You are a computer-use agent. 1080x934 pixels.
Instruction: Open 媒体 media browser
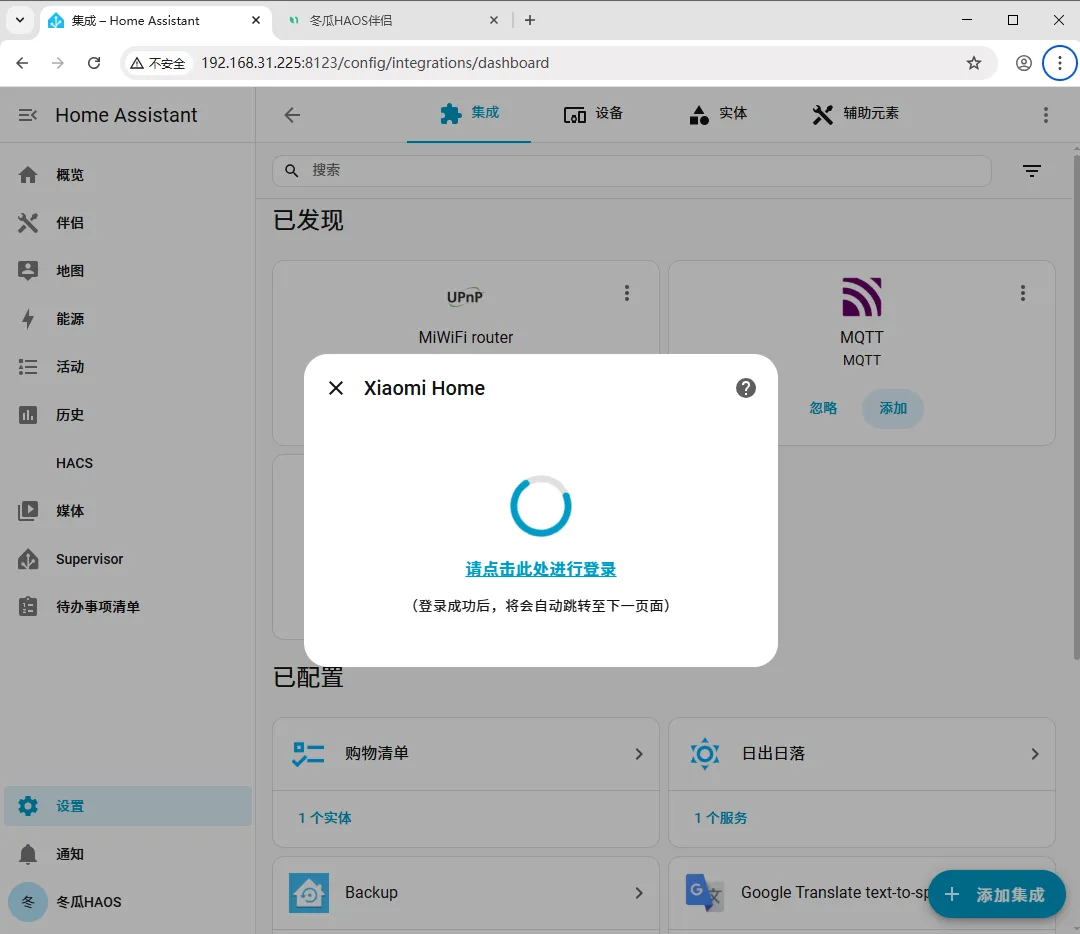tap(128, 511)
